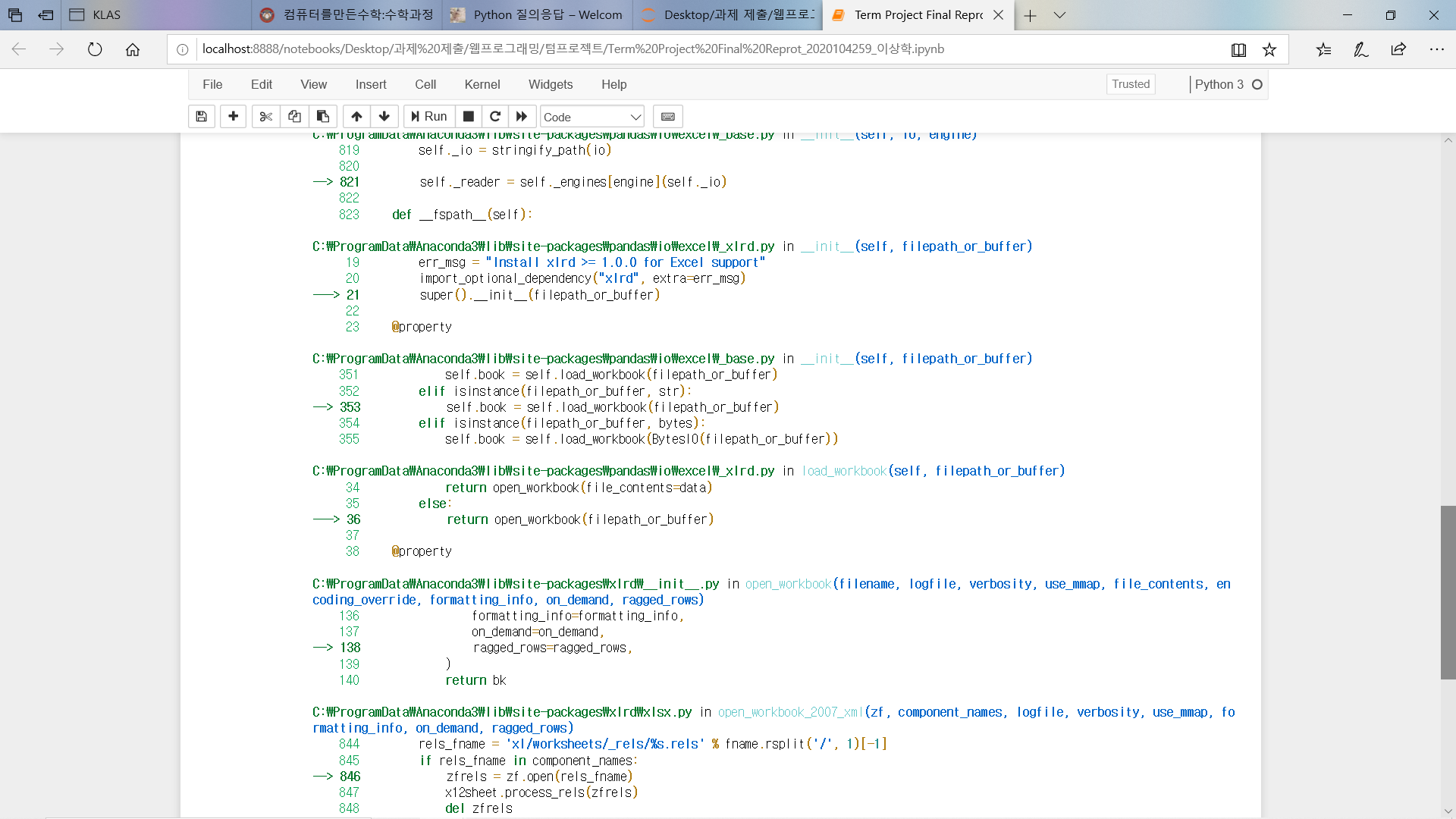
Task: Switch to the 컴퓨터를만든수학 tab
Action: tap(346, 15)
